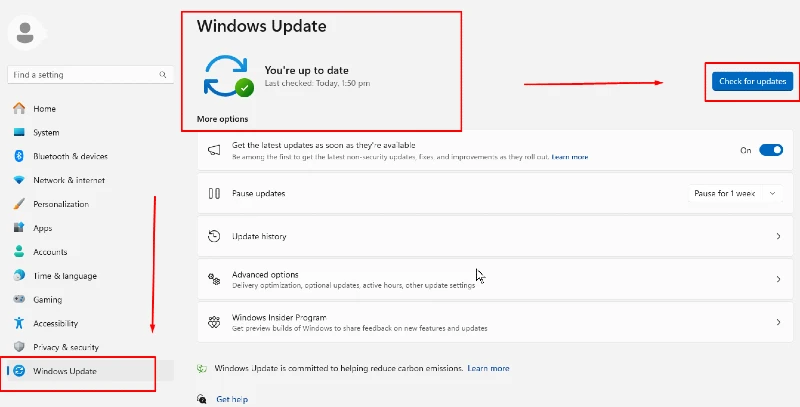
Task: Open the Update history row
Action: [495, 236]
